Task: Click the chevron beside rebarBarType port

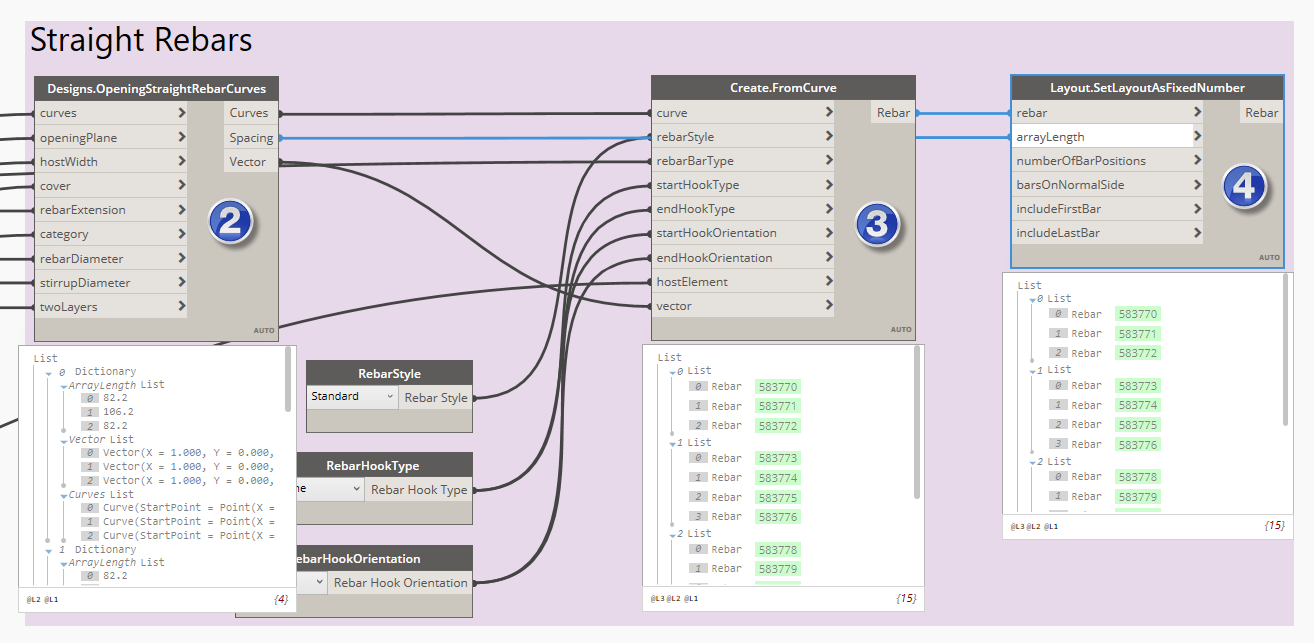Action: pos(829,161)
